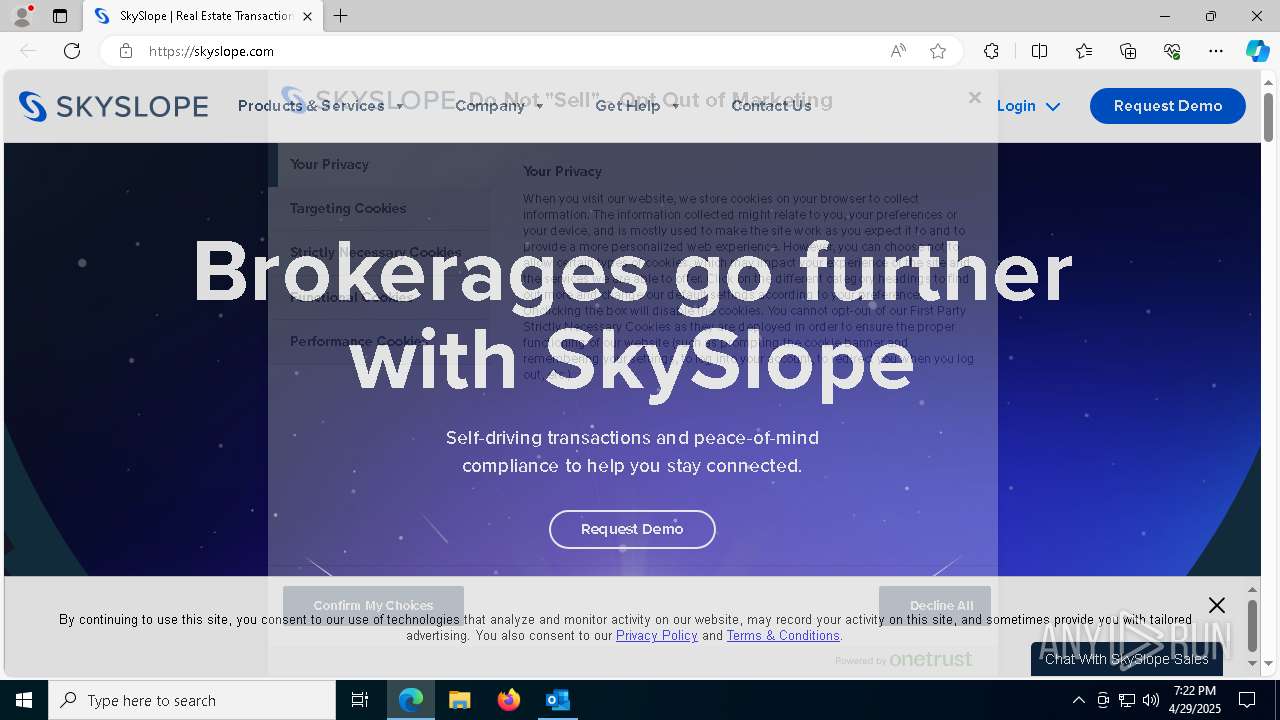Click the browser back arrow

coord(28,51)
